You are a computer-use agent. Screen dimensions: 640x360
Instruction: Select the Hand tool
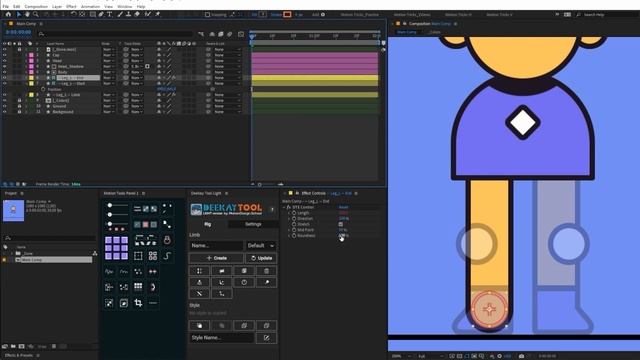click(27, 14)
